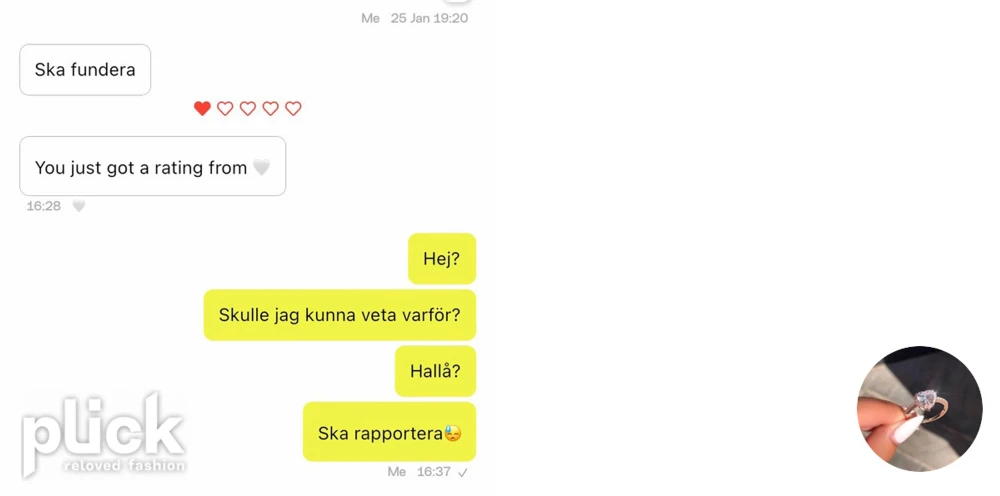Click the 'Me 25 Jan 19:20' timestamp
Screen dimensions: 1000x496
415,18
